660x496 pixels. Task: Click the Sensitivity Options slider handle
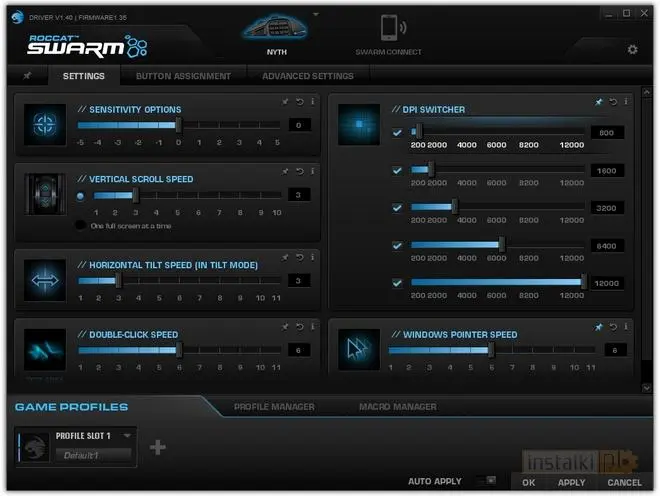pyautogui.click(x=179, y=125)
